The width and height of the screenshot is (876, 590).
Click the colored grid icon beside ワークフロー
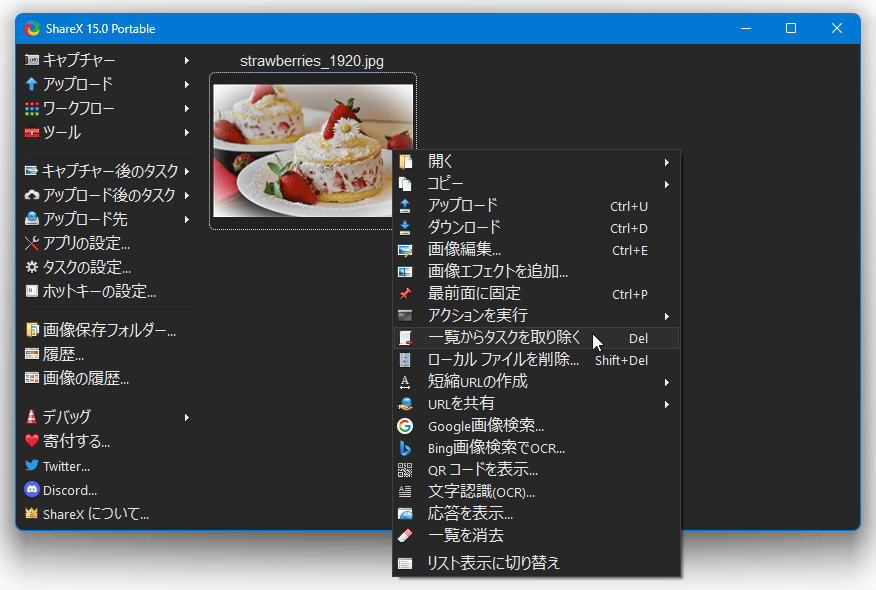32,108
